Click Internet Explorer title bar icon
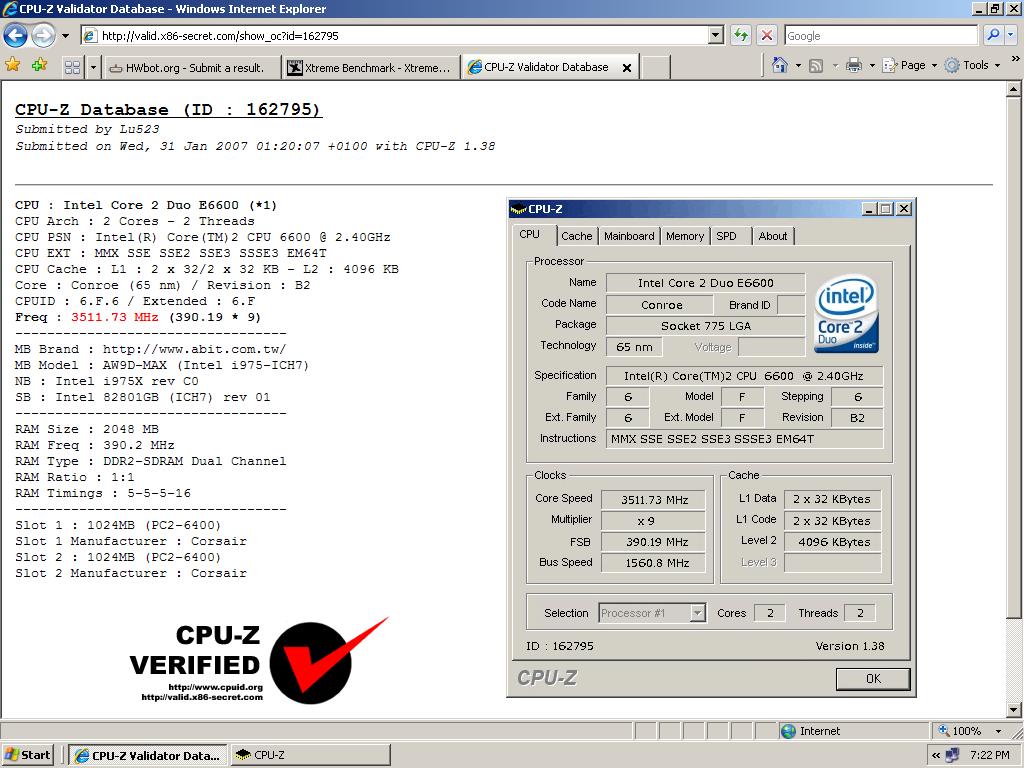 tap(10, 8)
